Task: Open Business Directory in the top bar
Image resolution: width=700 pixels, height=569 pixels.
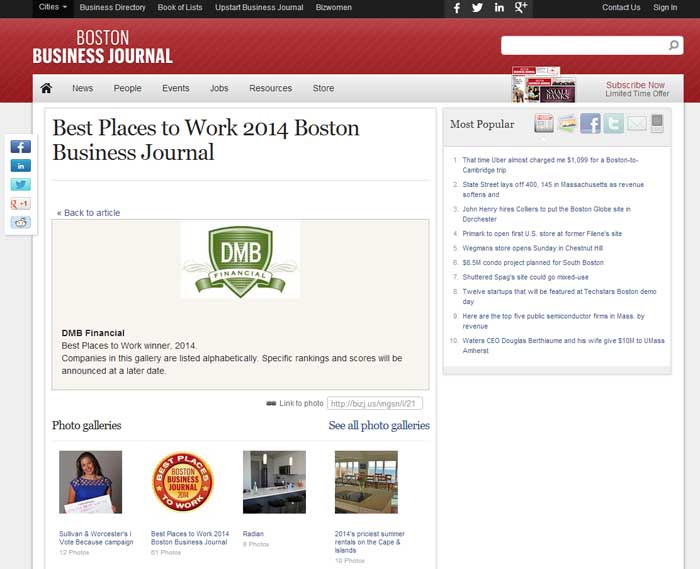Action: coord(112,8)
